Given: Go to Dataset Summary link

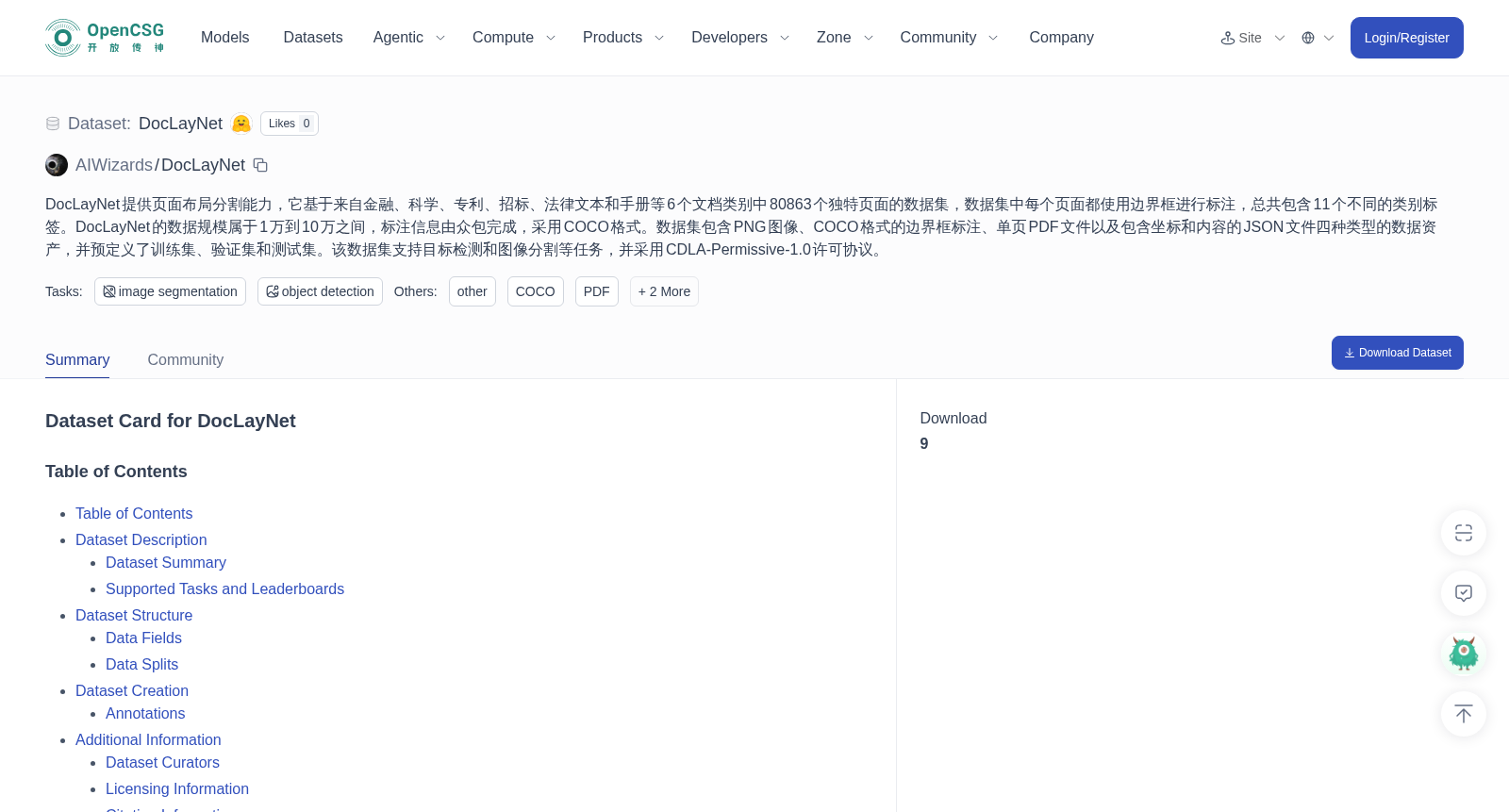Looking at the screenshot, I should [x=166, y=563].
